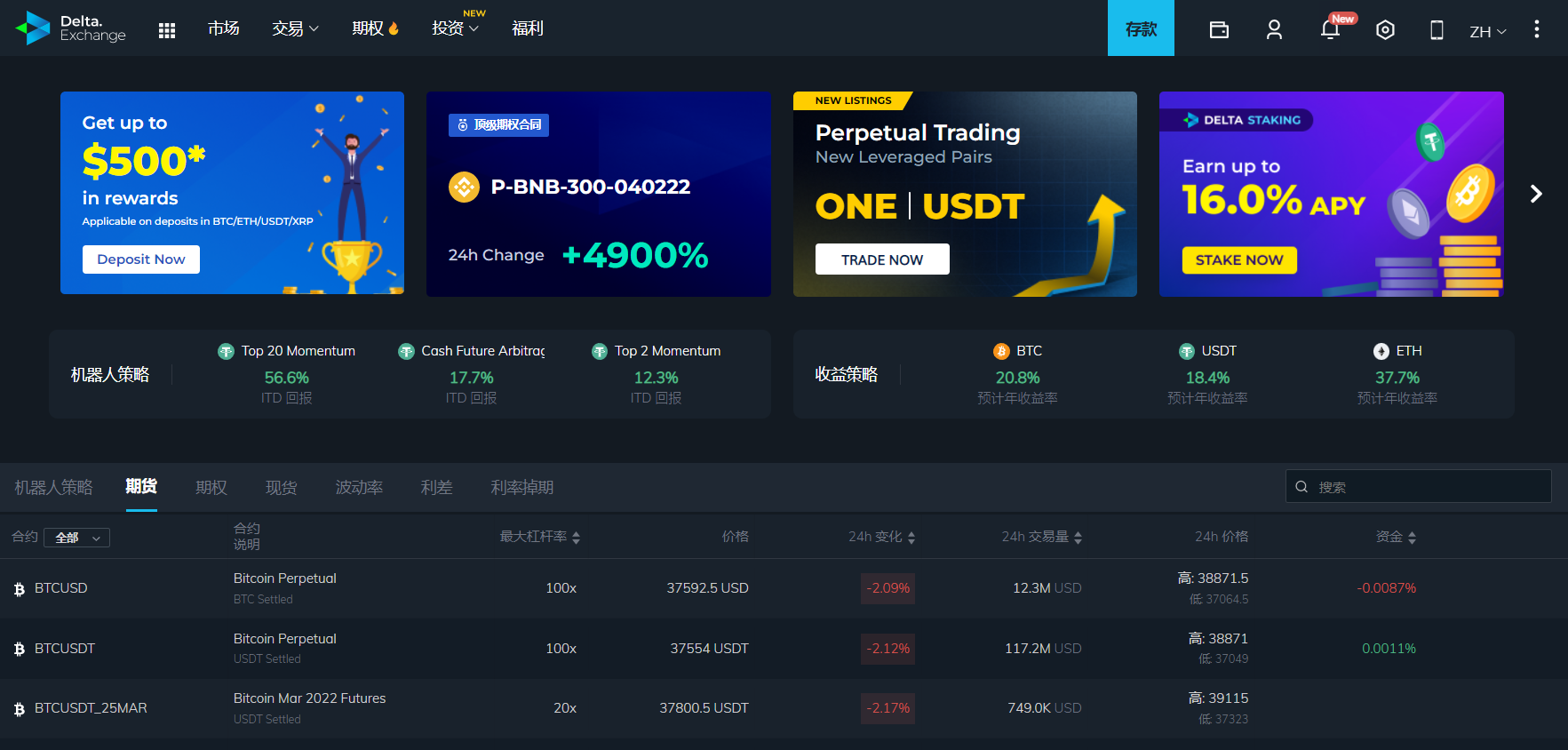Click the 117.2M USD volume cell
Viewport: 1568px width, 750px height.
[x=1043, y=649]
